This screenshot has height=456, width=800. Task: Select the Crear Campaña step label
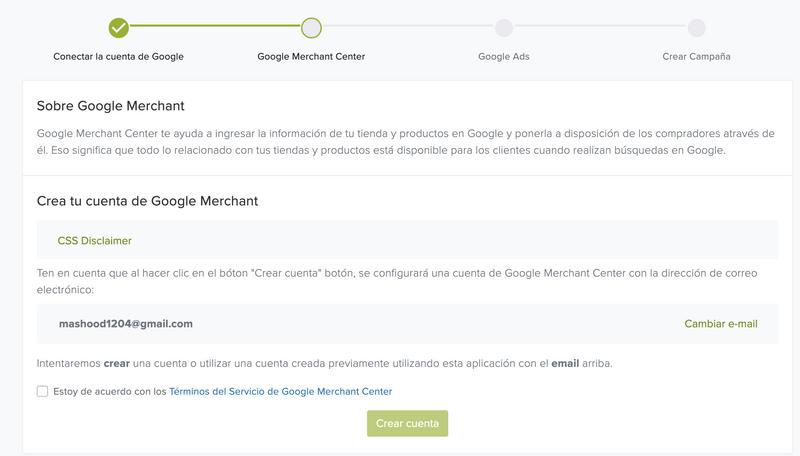click(x=696, y=57)
